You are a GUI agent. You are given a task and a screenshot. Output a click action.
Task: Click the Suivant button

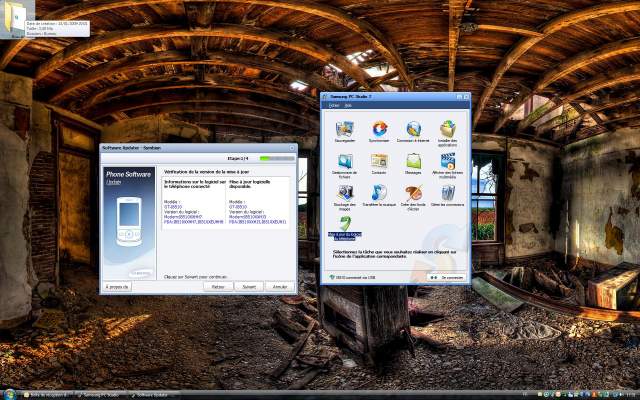point(248,286)
